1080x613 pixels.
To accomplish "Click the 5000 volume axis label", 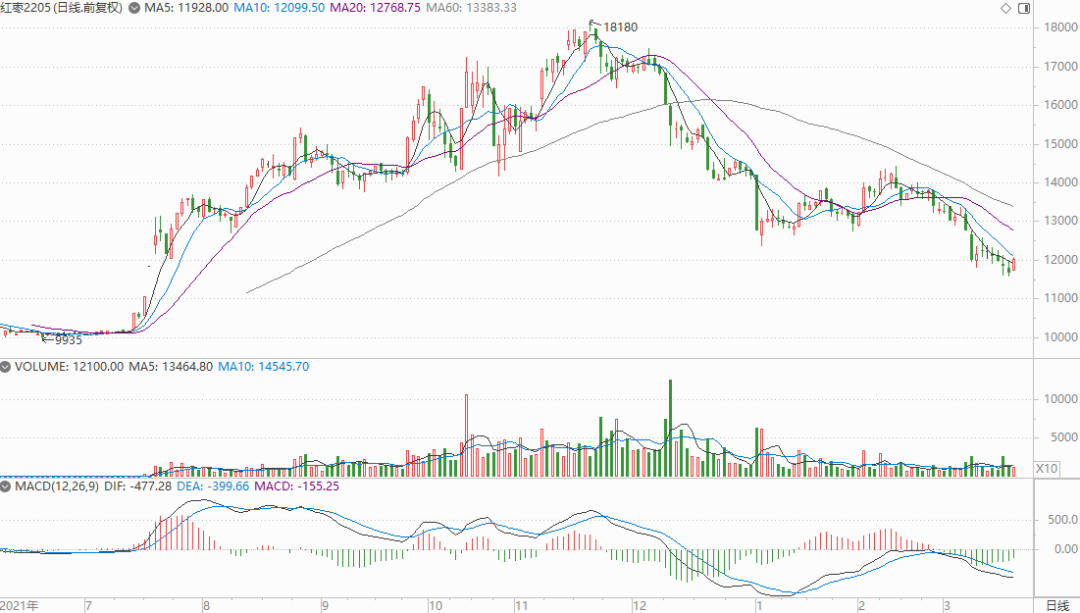I will [1064, 437].
